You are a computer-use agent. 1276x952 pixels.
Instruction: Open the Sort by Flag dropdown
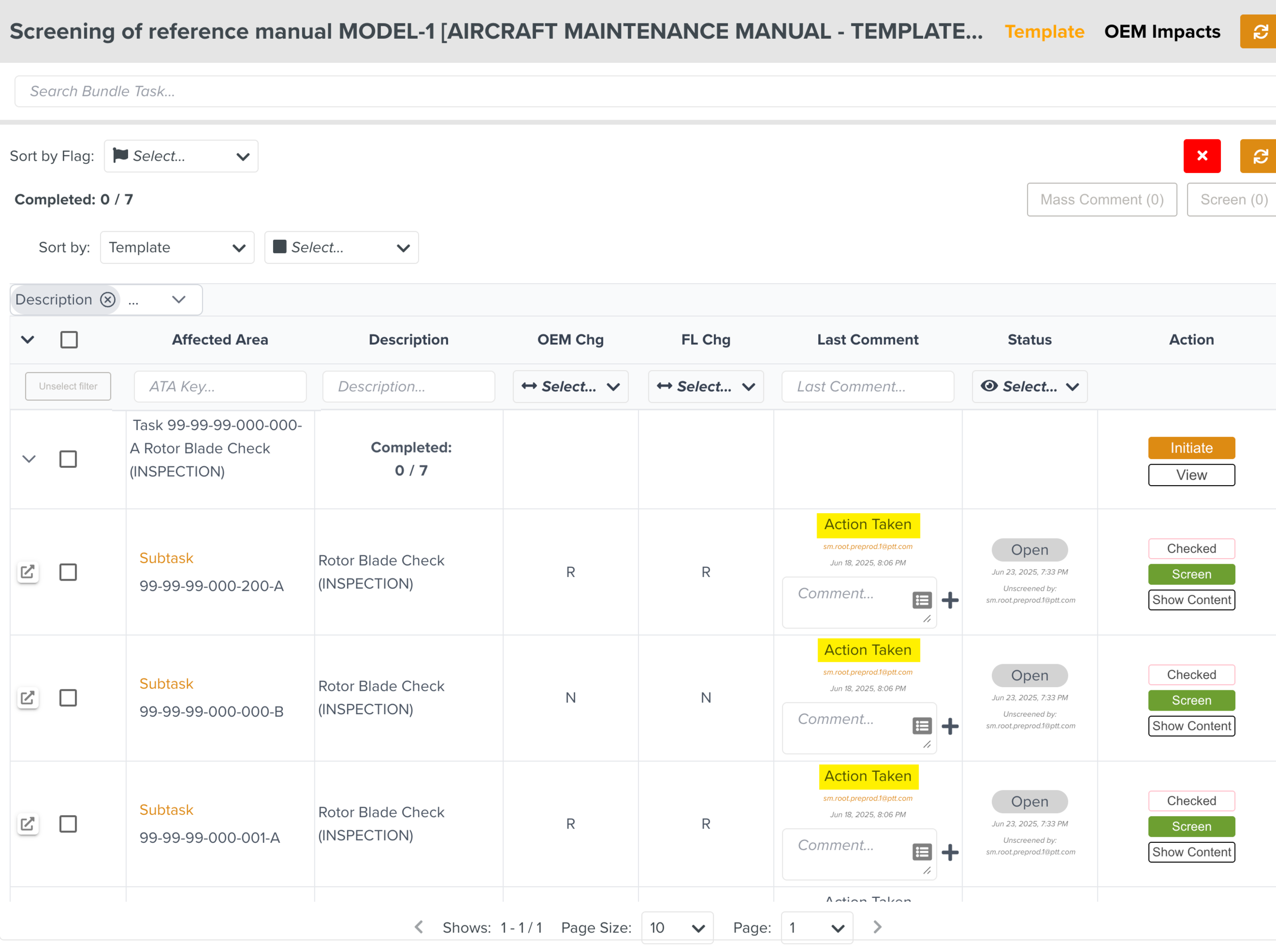coord(181,156)
